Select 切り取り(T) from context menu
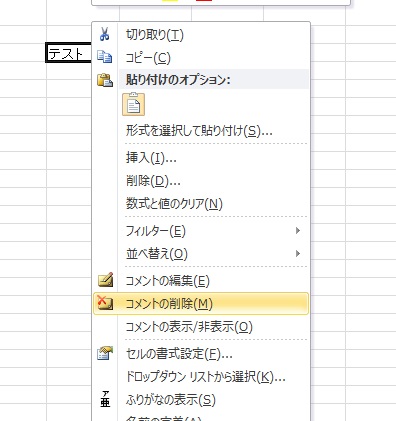This screenshot has height=421, width=396. pos(155,35)
